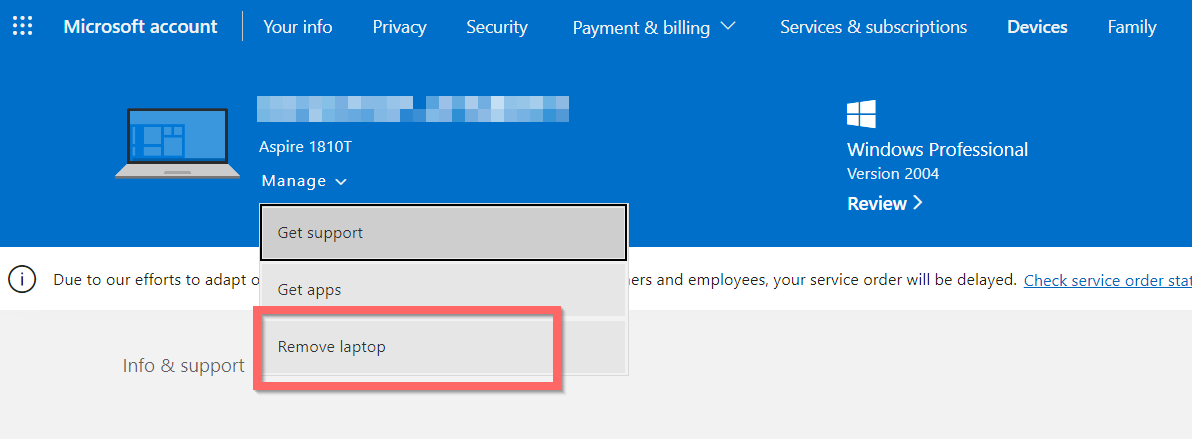Open the Devices tab
The width and height of the screenshot is (1192, 439).
(1037, 27)
